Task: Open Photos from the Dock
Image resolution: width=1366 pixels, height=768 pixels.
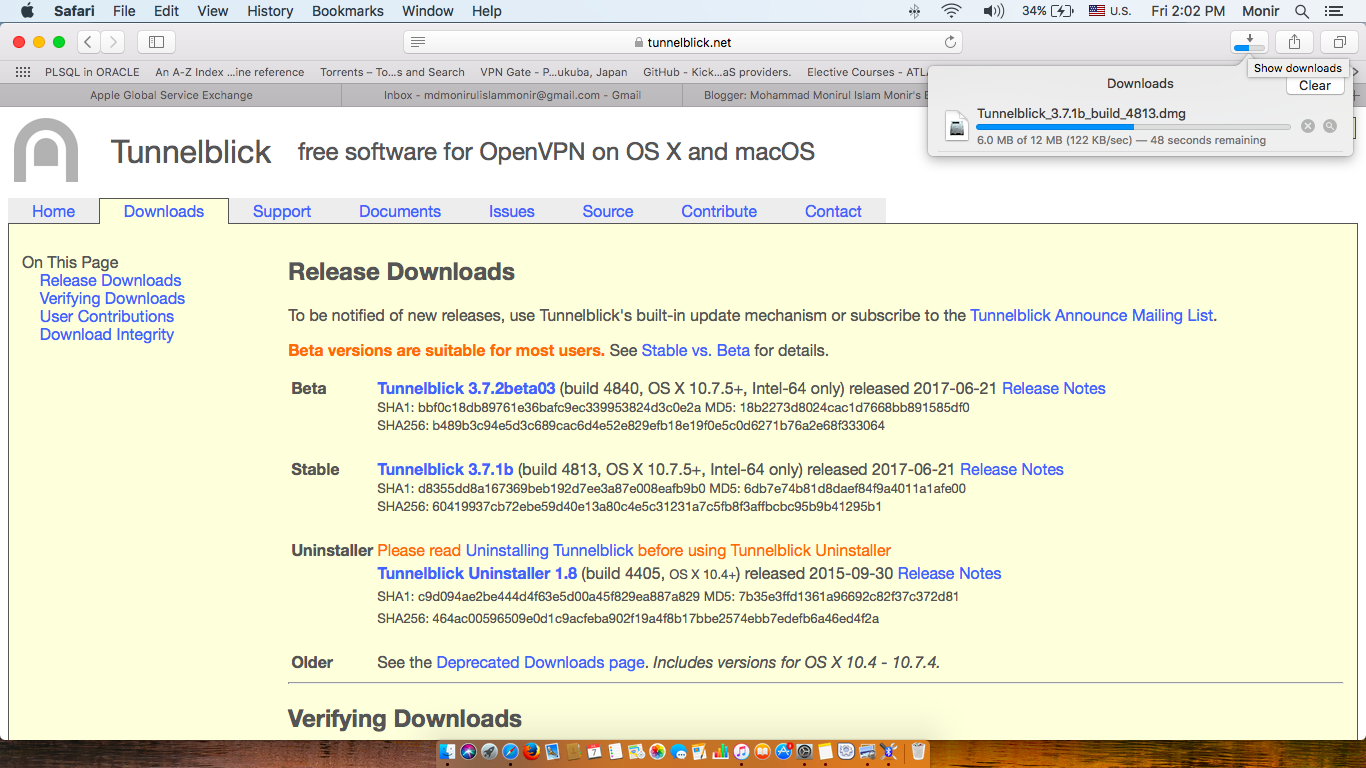Action: click(657, 751)
